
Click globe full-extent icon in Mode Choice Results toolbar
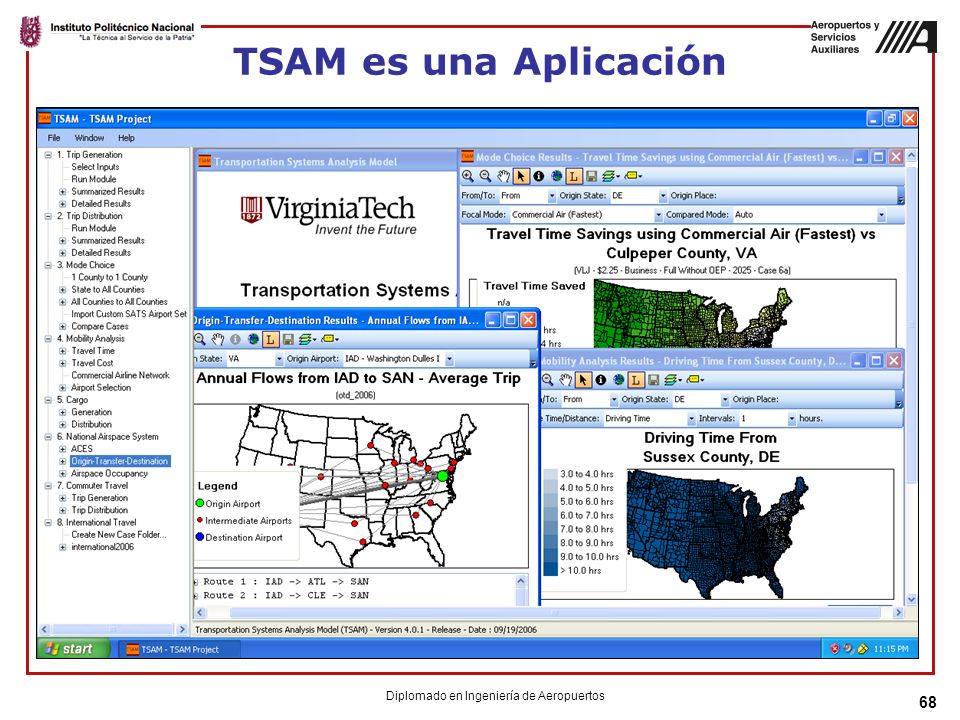[556, 176]
